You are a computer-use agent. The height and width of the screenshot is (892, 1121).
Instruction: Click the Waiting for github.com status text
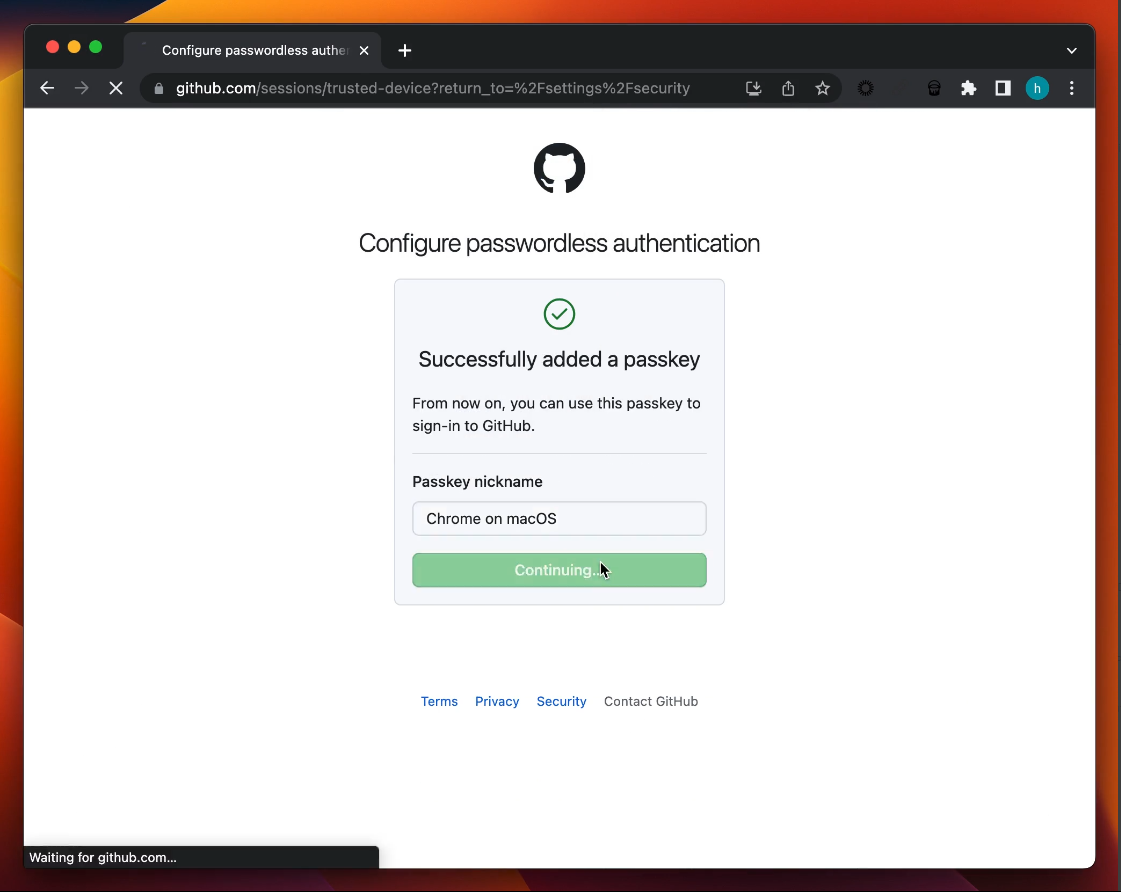(x=102, y=857)
